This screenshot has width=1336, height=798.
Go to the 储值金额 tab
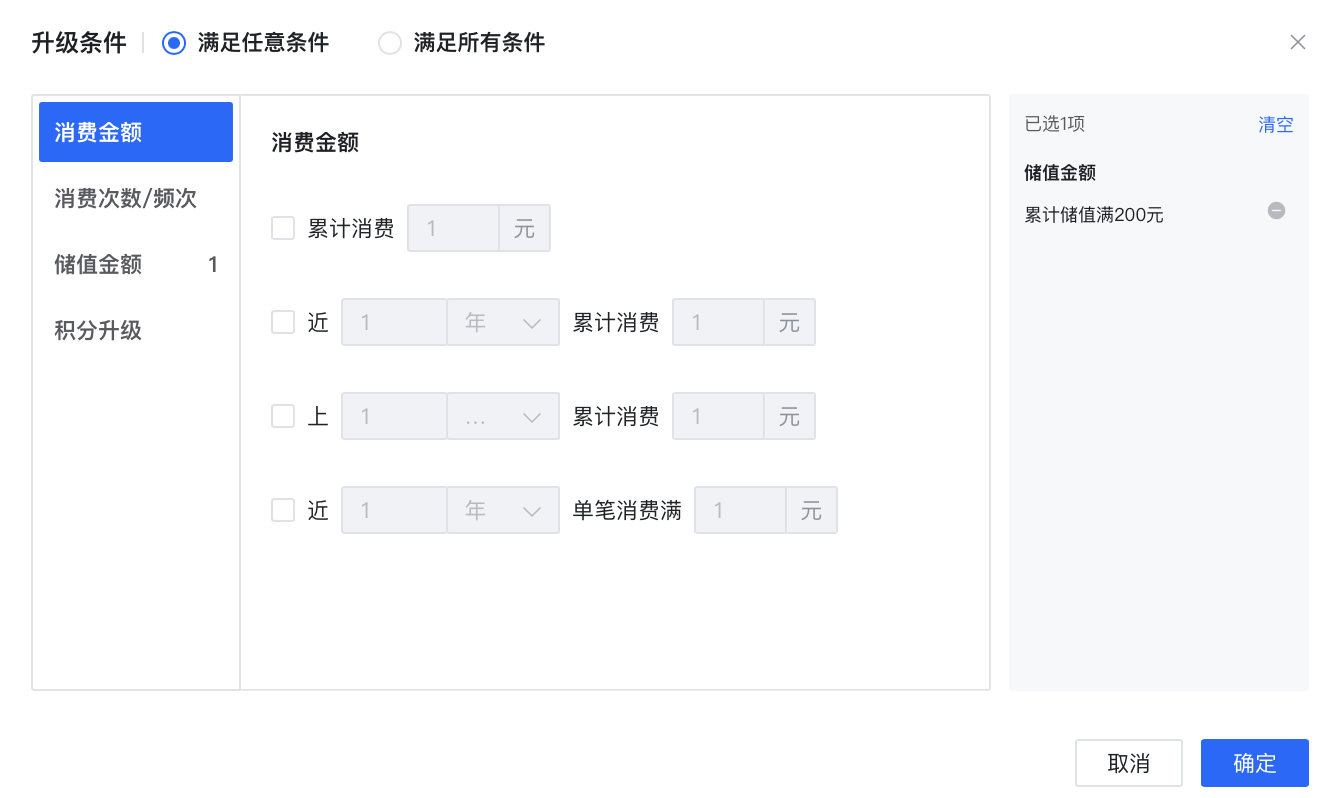(136, 264)
